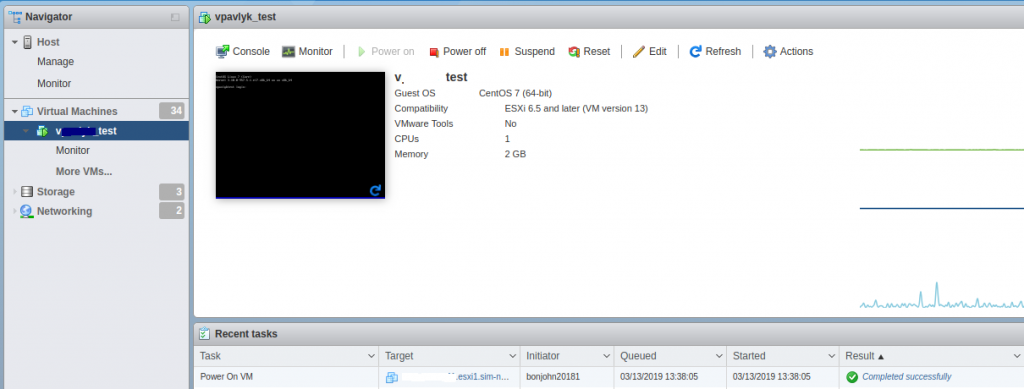Select Manage under Host
1024x389 pixels.
pos(56,62)
